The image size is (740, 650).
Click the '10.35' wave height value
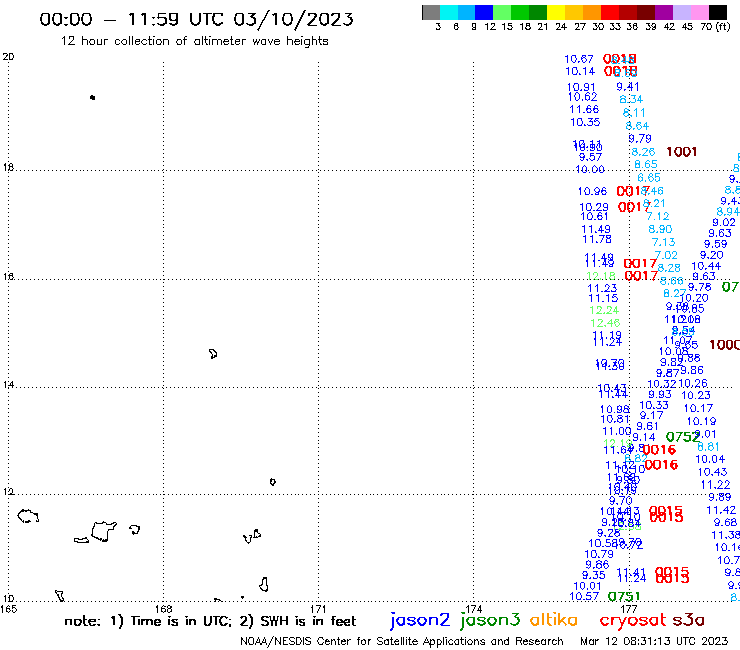pos(585,122)
